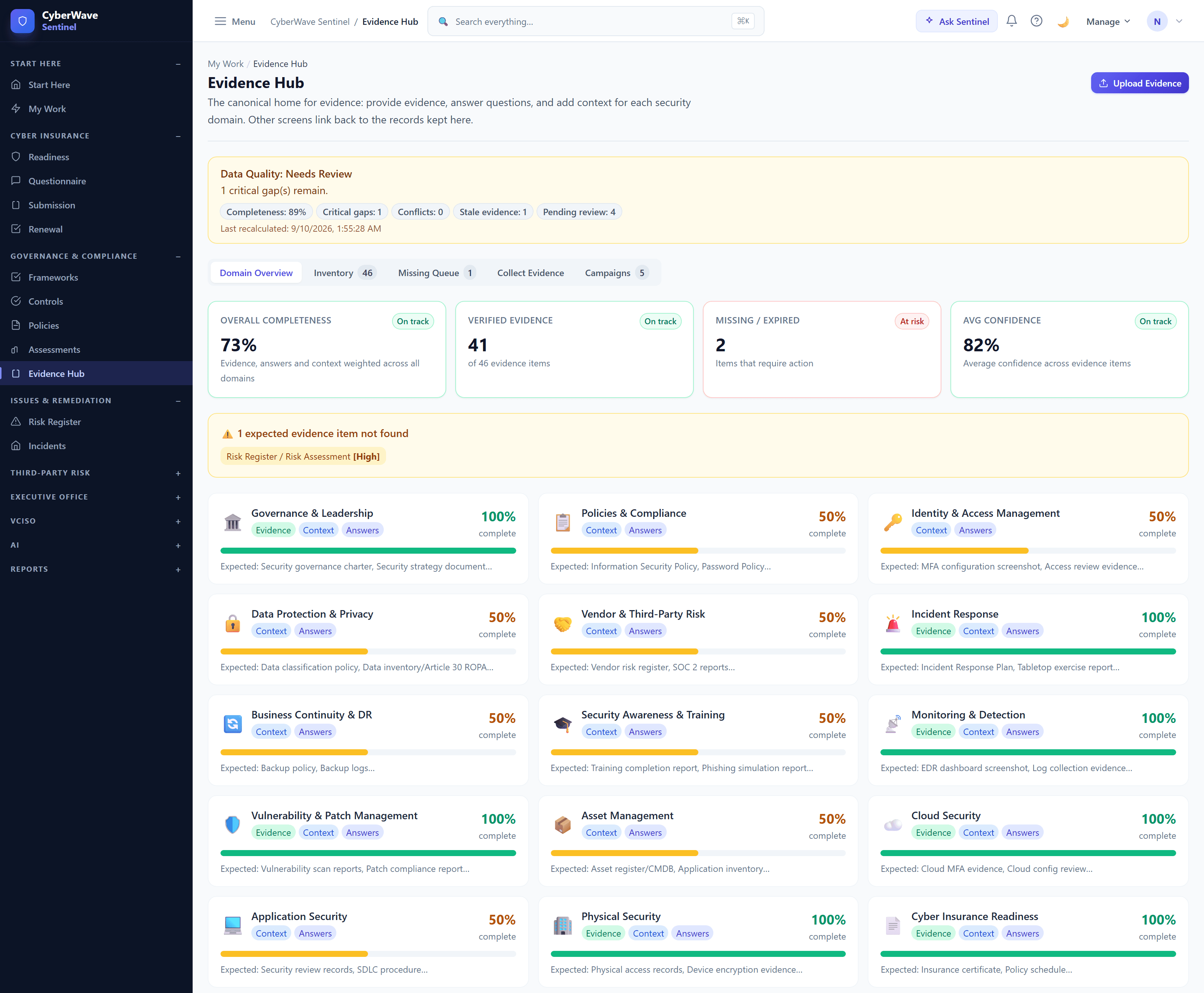
Task: Open notifications bell icon
Action: [1012, 21]
